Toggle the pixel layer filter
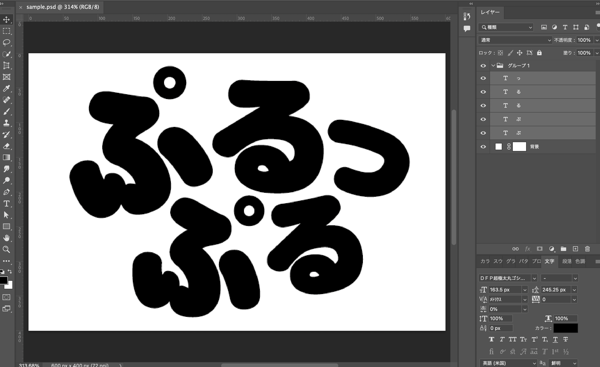This screenshot has height=367, width=600. click(544, 27)
